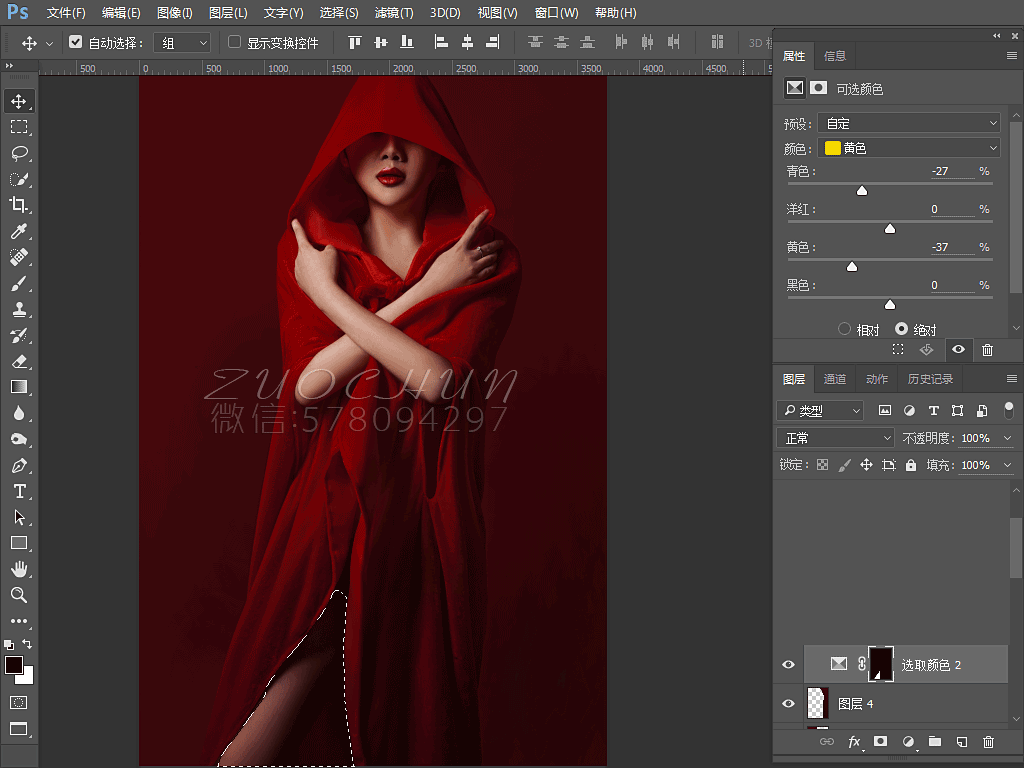The width and height of the screenshot is (1024, 768).
Task: Create a new layer
Action: point(962,741)
